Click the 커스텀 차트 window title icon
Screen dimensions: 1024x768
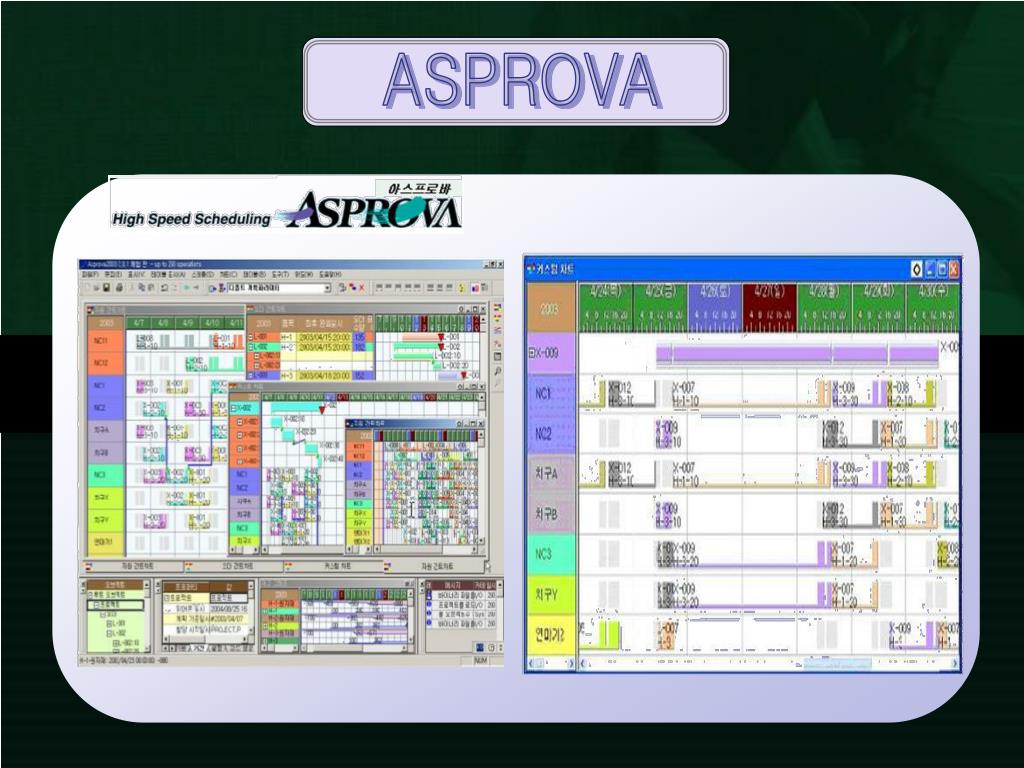[x=531, y=268]
